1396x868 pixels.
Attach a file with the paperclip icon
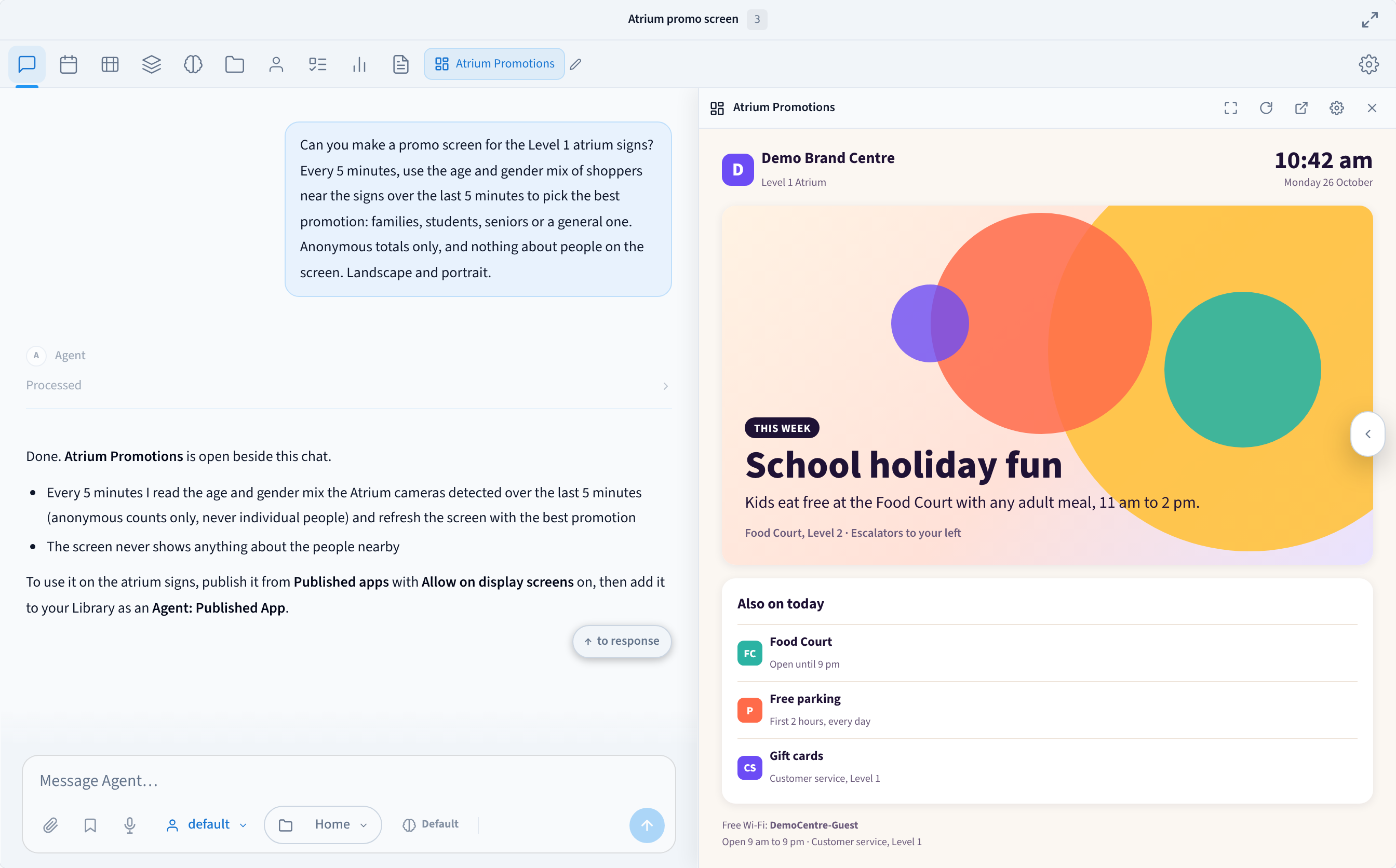(x=50, y=825)
